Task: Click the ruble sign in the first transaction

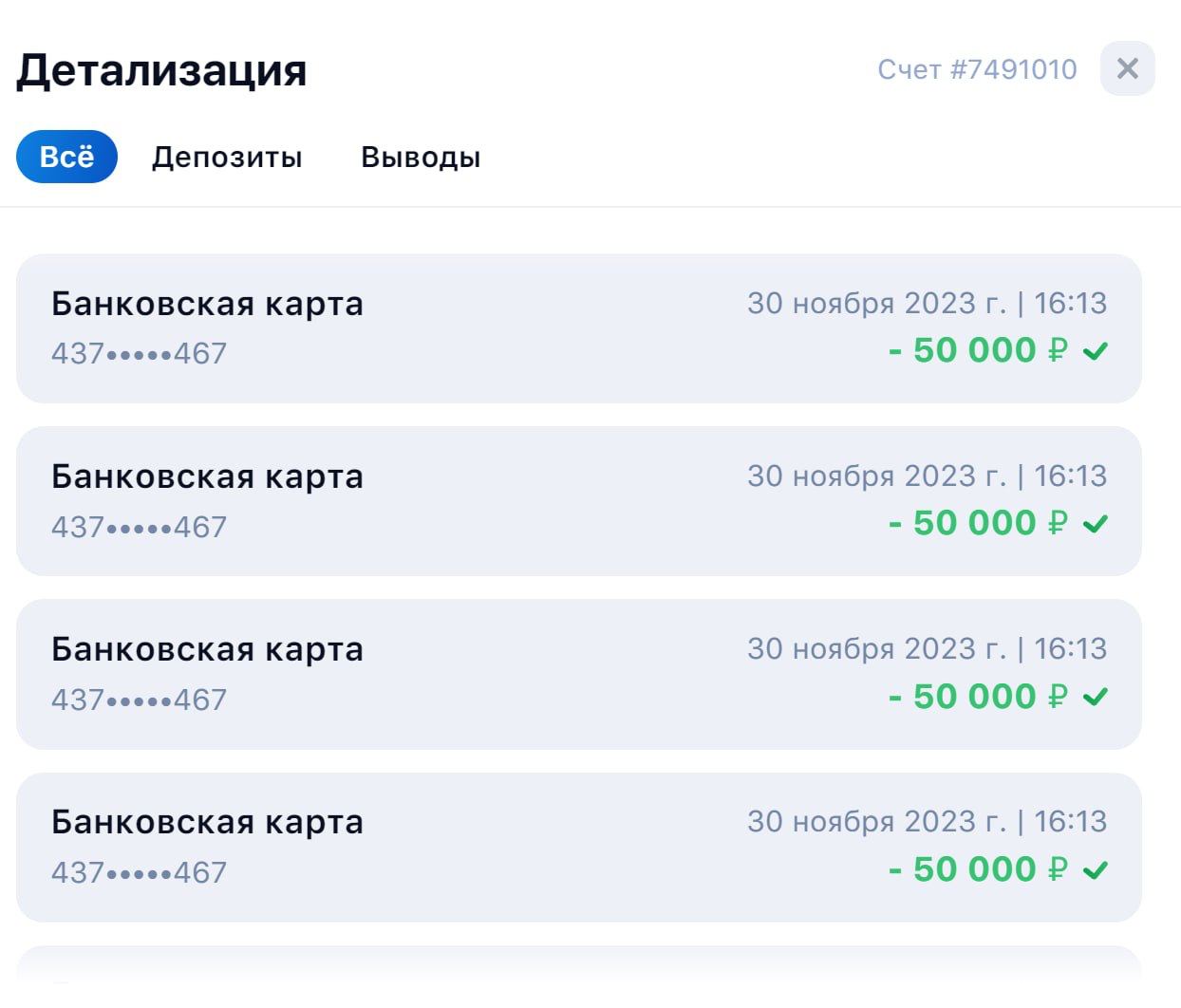Action: tap(1058, 350)
